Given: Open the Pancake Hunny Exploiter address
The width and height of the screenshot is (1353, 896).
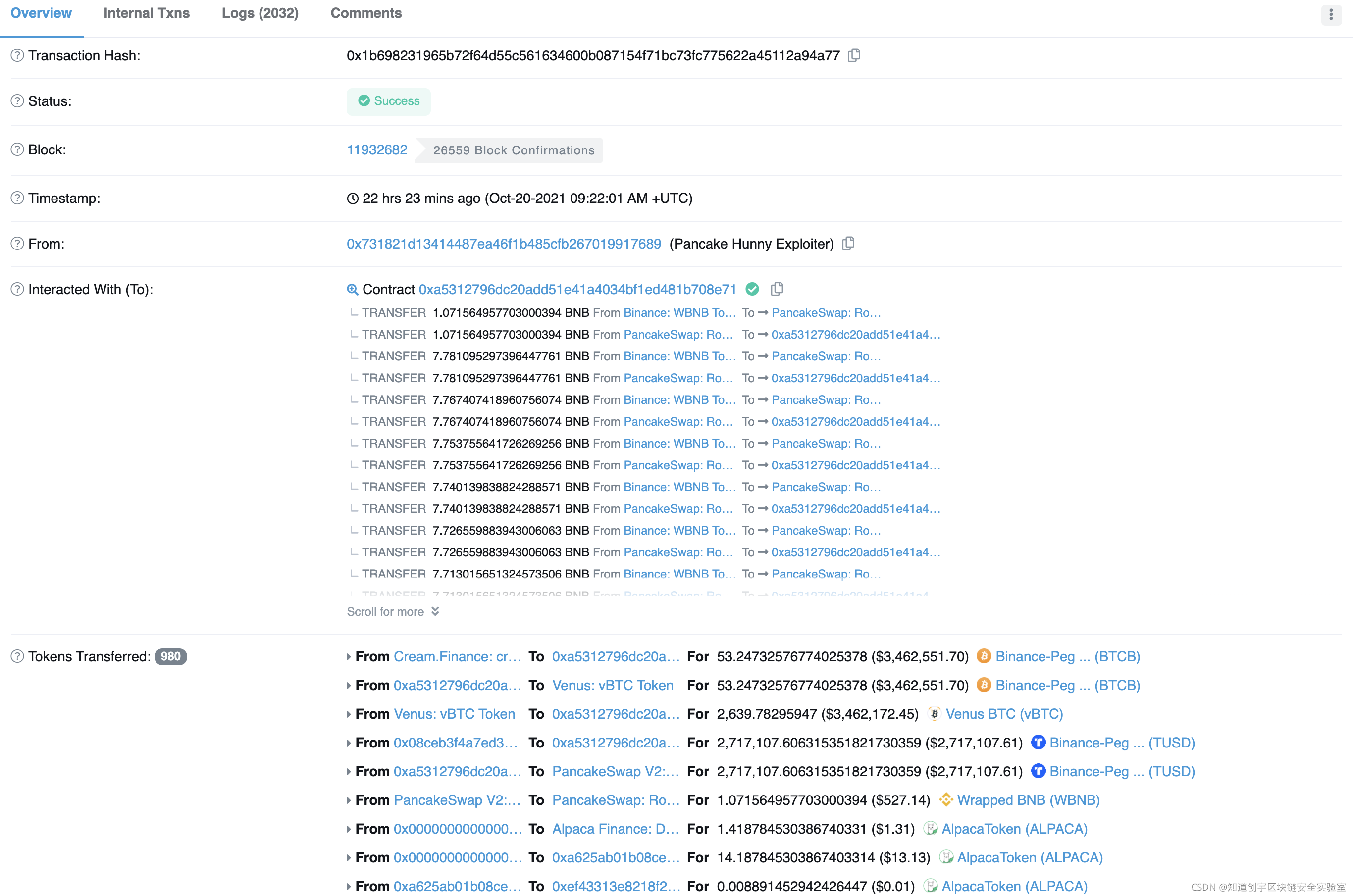Looking at the screenshot, I should [x=504, y=244].
